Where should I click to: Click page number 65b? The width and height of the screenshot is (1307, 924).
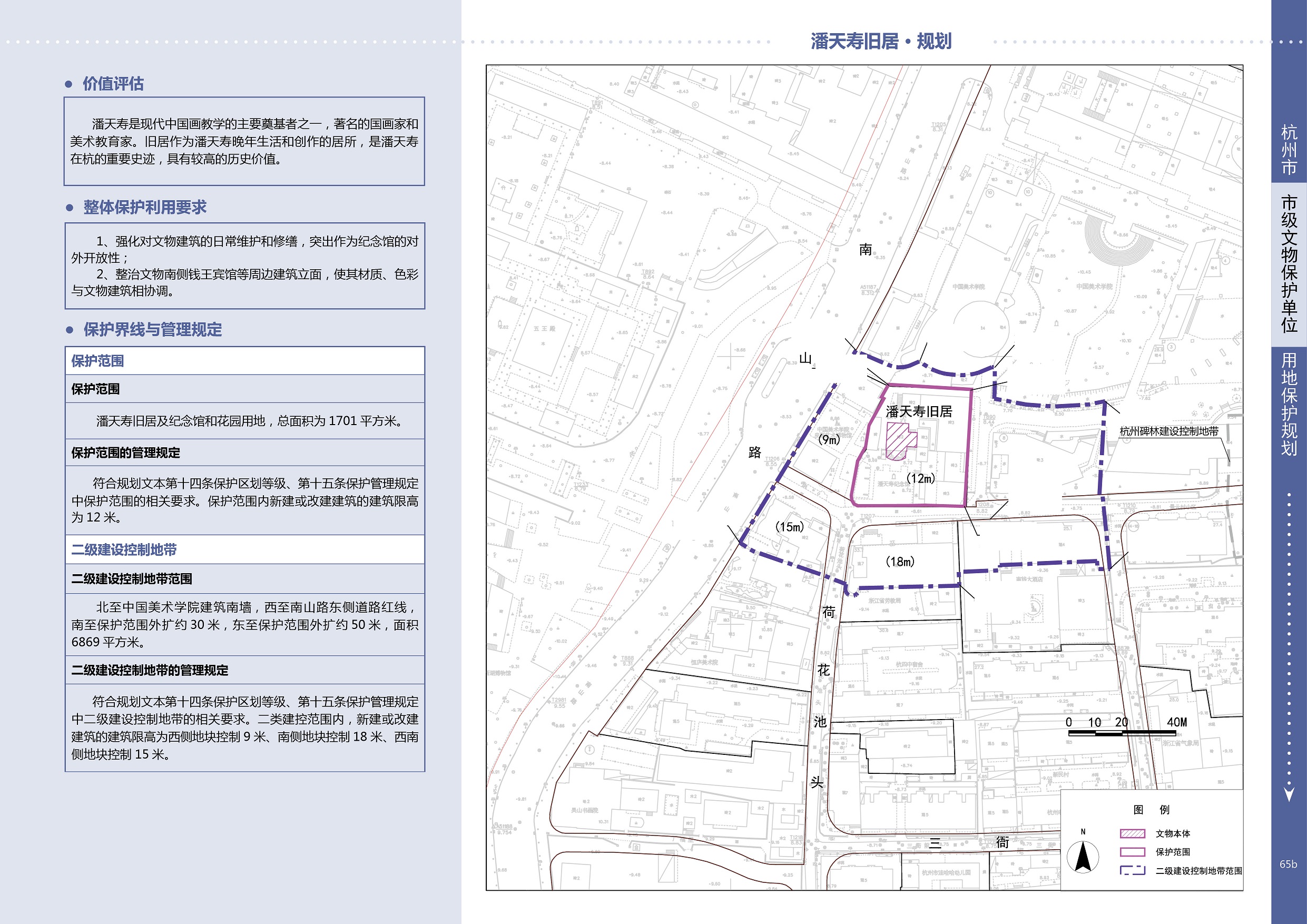(x=1288, y=863)
